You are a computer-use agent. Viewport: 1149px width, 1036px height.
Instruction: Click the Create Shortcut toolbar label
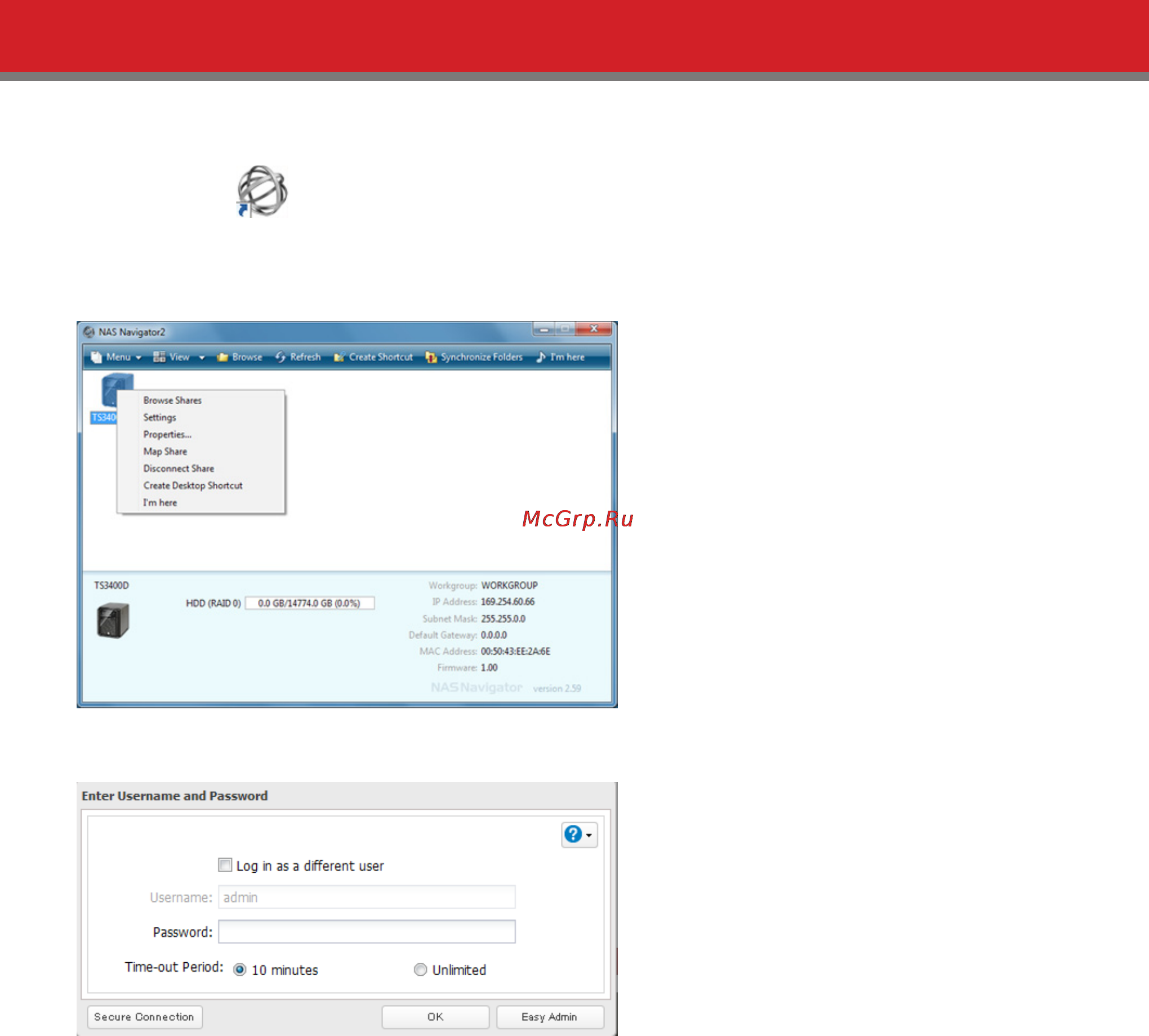(381, 357)
